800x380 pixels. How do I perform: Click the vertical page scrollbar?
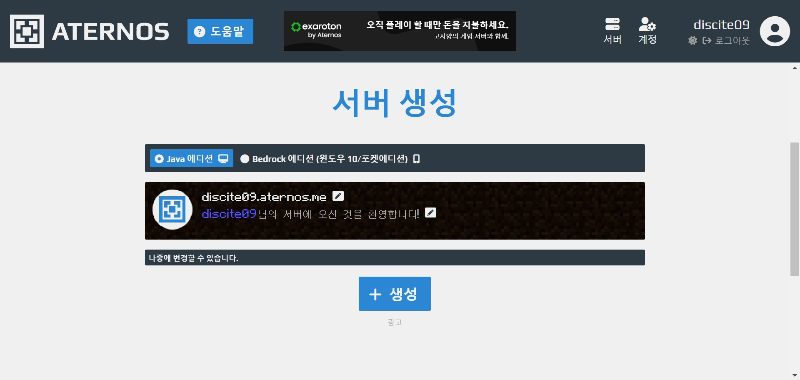click(x=794, y=209)
